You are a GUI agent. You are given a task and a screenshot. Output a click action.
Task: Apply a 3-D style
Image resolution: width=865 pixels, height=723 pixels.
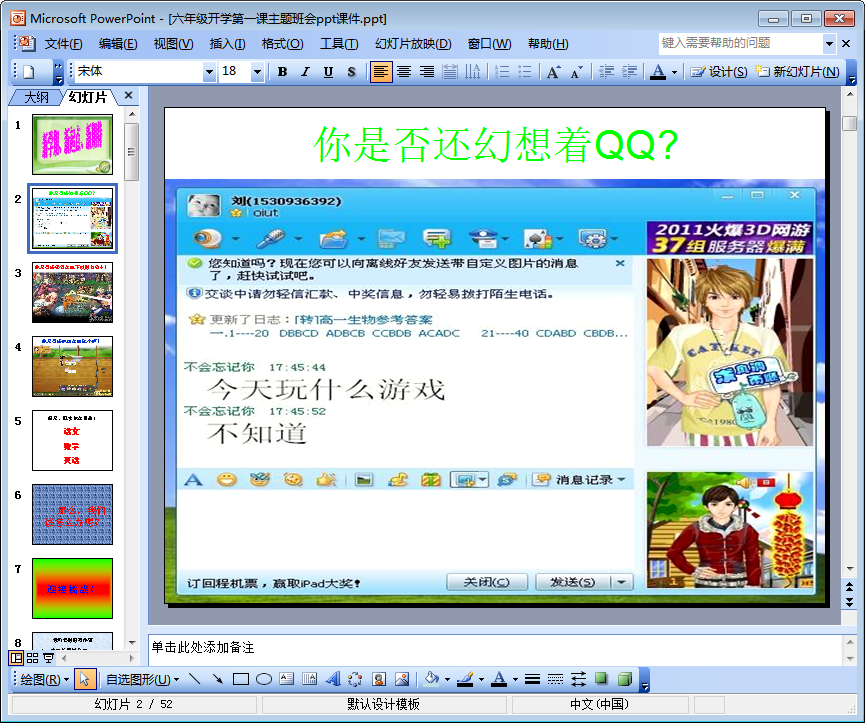click(624, 679)
